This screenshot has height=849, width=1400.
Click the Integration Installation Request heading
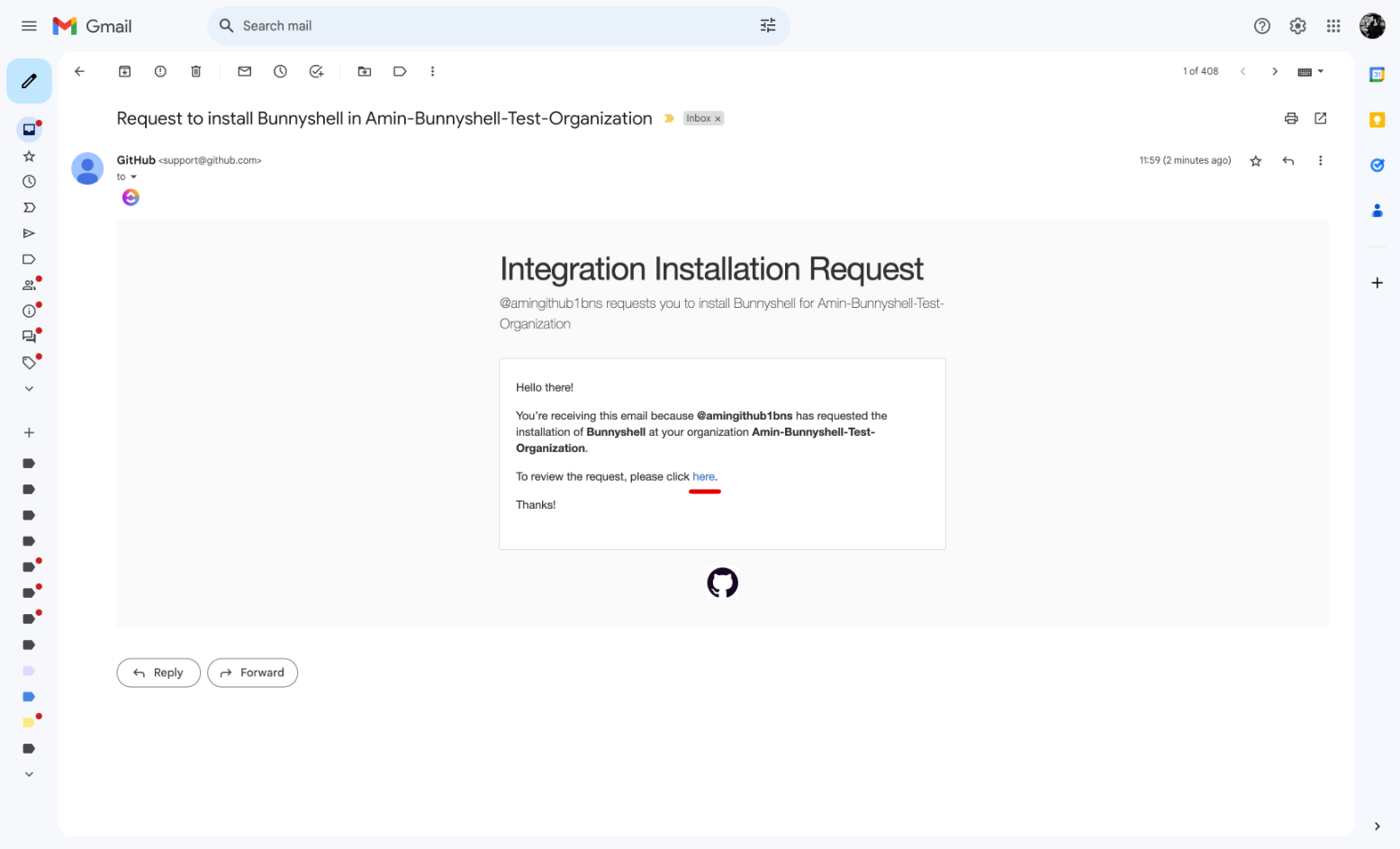click(x=711, y=269)
